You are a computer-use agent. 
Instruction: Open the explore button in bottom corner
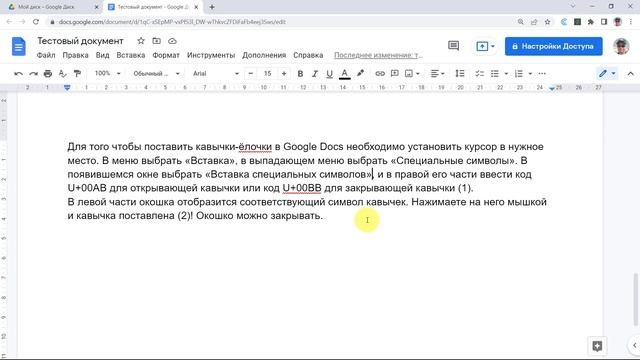coord(597,346)
